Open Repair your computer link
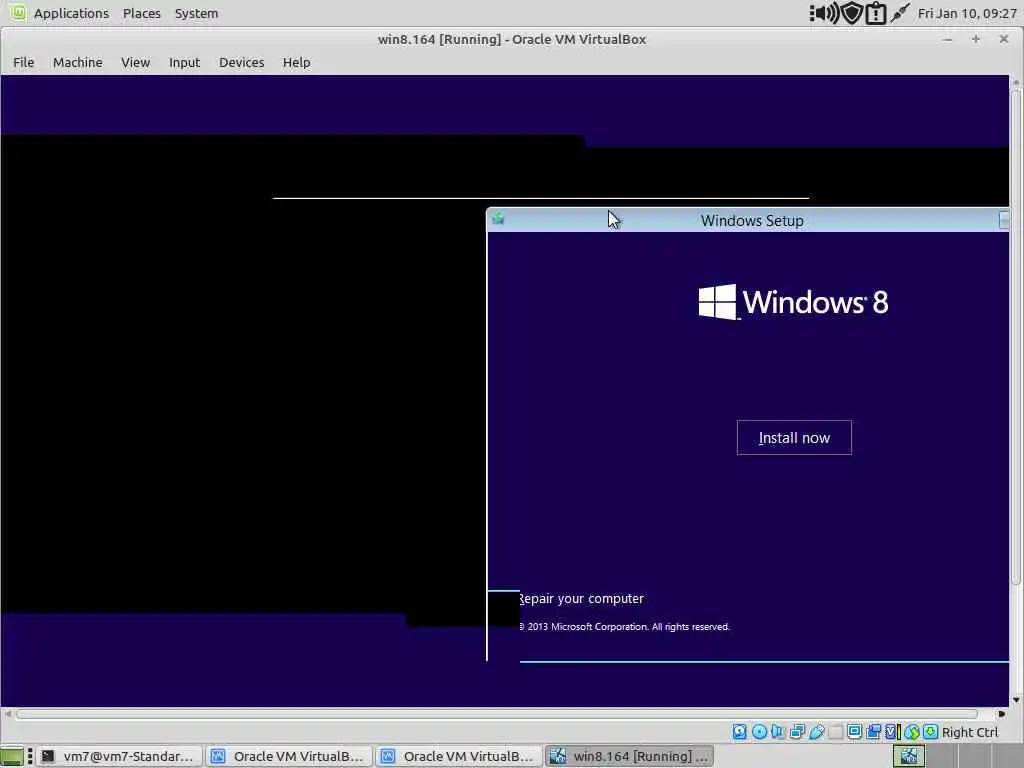 (x=581, y=599)
